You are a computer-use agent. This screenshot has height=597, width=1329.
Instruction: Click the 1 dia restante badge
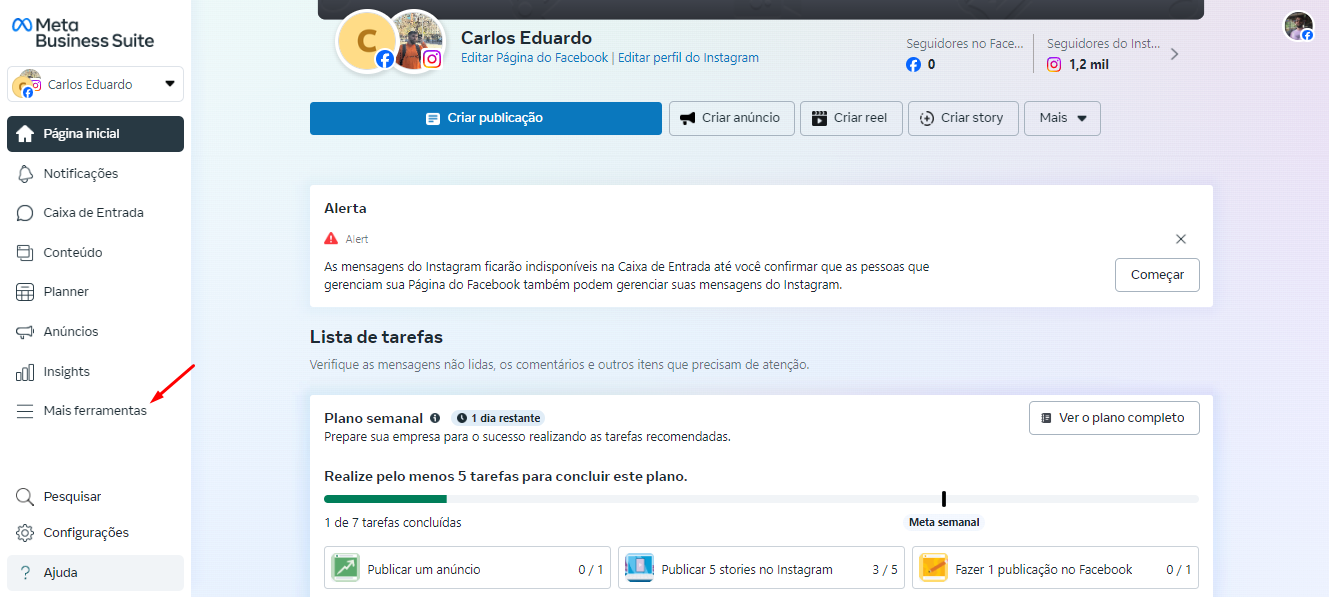(x=498, y=418)
